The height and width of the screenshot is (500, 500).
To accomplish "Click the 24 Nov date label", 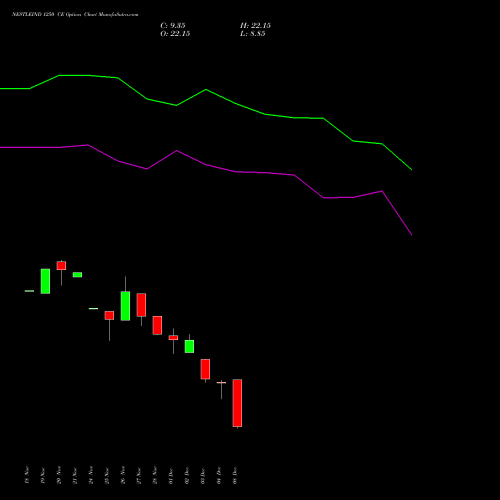I will tap(91, 475).
